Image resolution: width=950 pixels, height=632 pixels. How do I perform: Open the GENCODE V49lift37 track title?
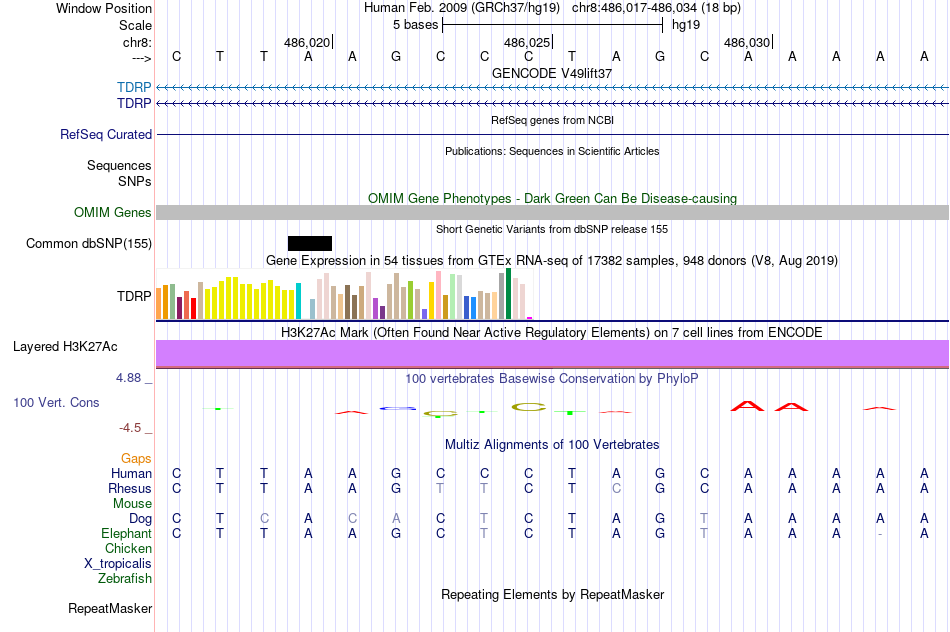click(552, 73)
